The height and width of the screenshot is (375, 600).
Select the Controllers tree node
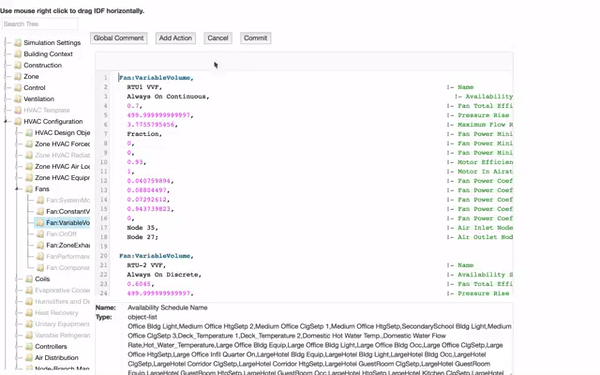(51, 346)
